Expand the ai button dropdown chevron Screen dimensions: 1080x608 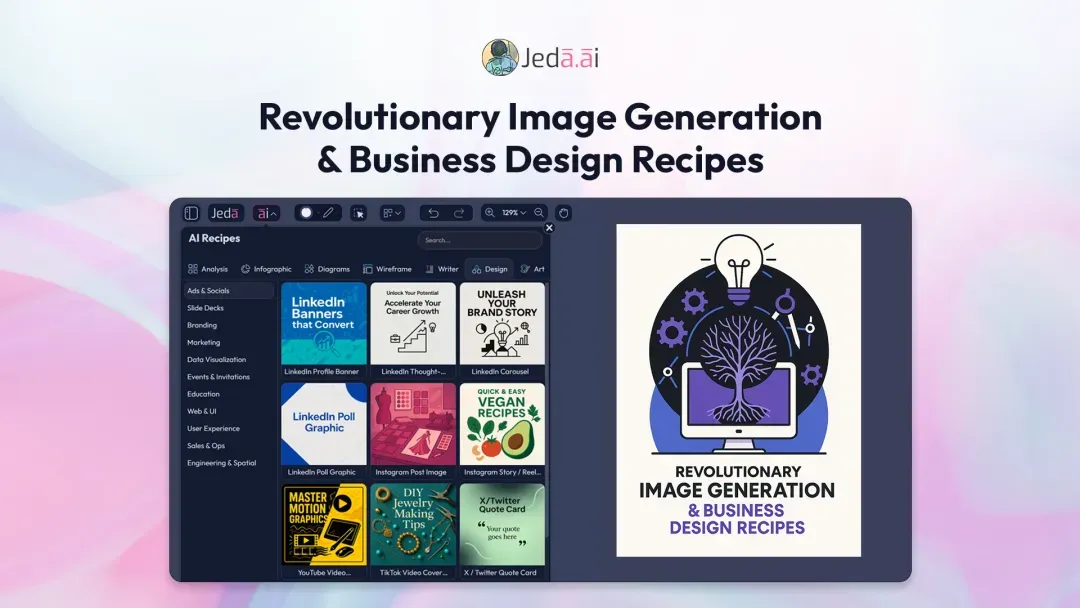pos(273,212)
